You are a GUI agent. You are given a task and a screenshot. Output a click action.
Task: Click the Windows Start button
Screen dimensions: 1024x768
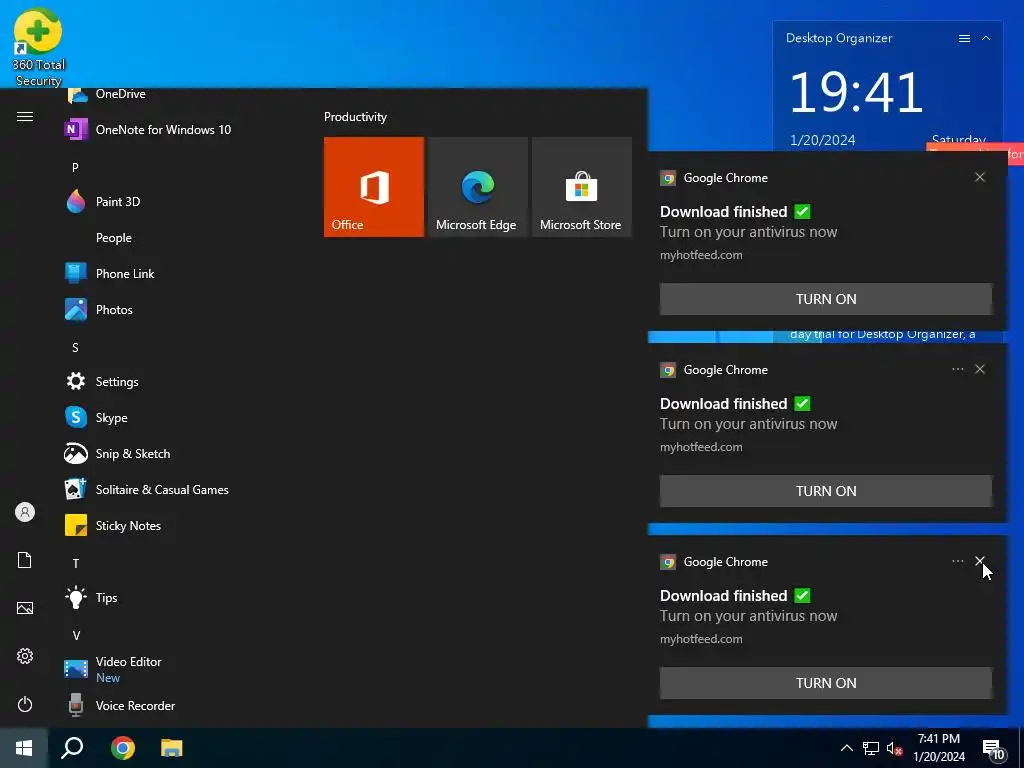click(24, 748)
